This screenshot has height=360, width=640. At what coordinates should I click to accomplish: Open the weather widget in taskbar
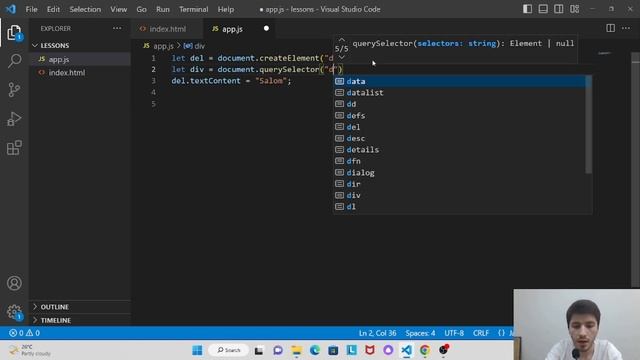(x=30, y=350)
